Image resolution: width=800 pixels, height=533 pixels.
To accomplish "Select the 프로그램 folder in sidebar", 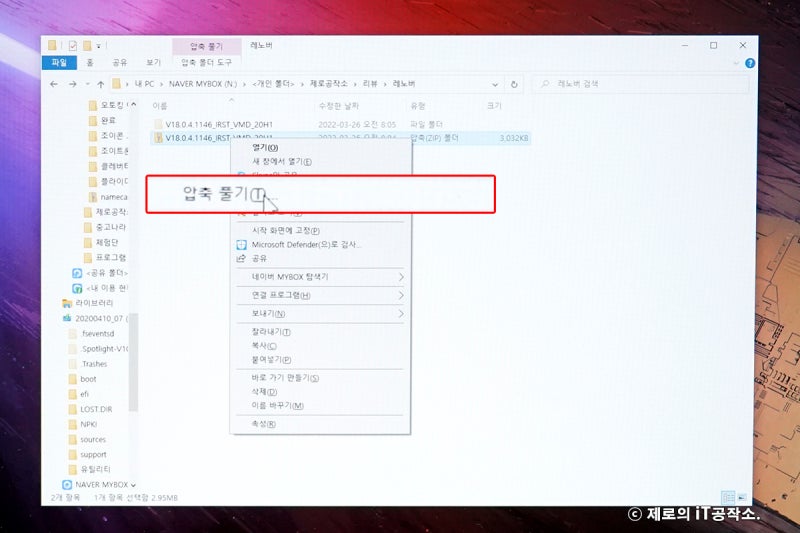I will (105, 258).
